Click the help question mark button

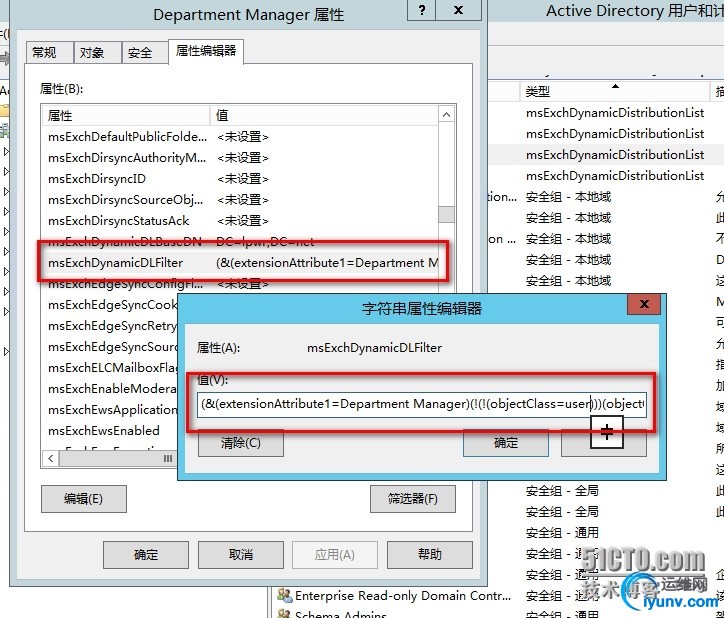(421, 10)
